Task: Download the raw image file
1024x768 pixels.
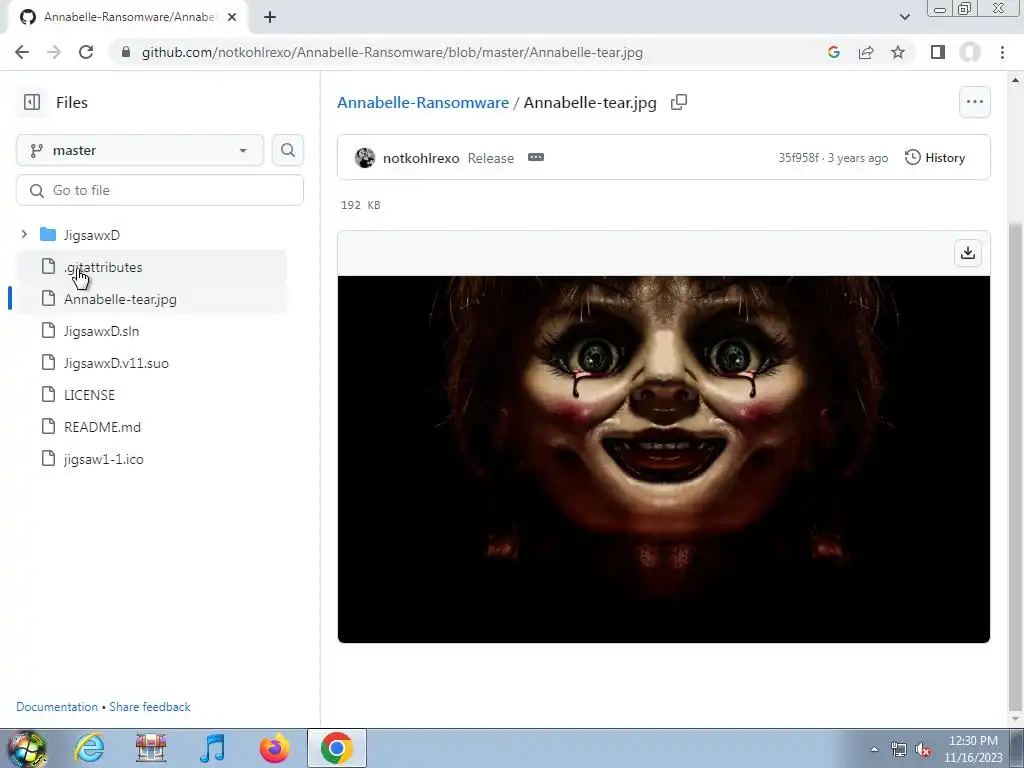Action: [x=968, y=253]
